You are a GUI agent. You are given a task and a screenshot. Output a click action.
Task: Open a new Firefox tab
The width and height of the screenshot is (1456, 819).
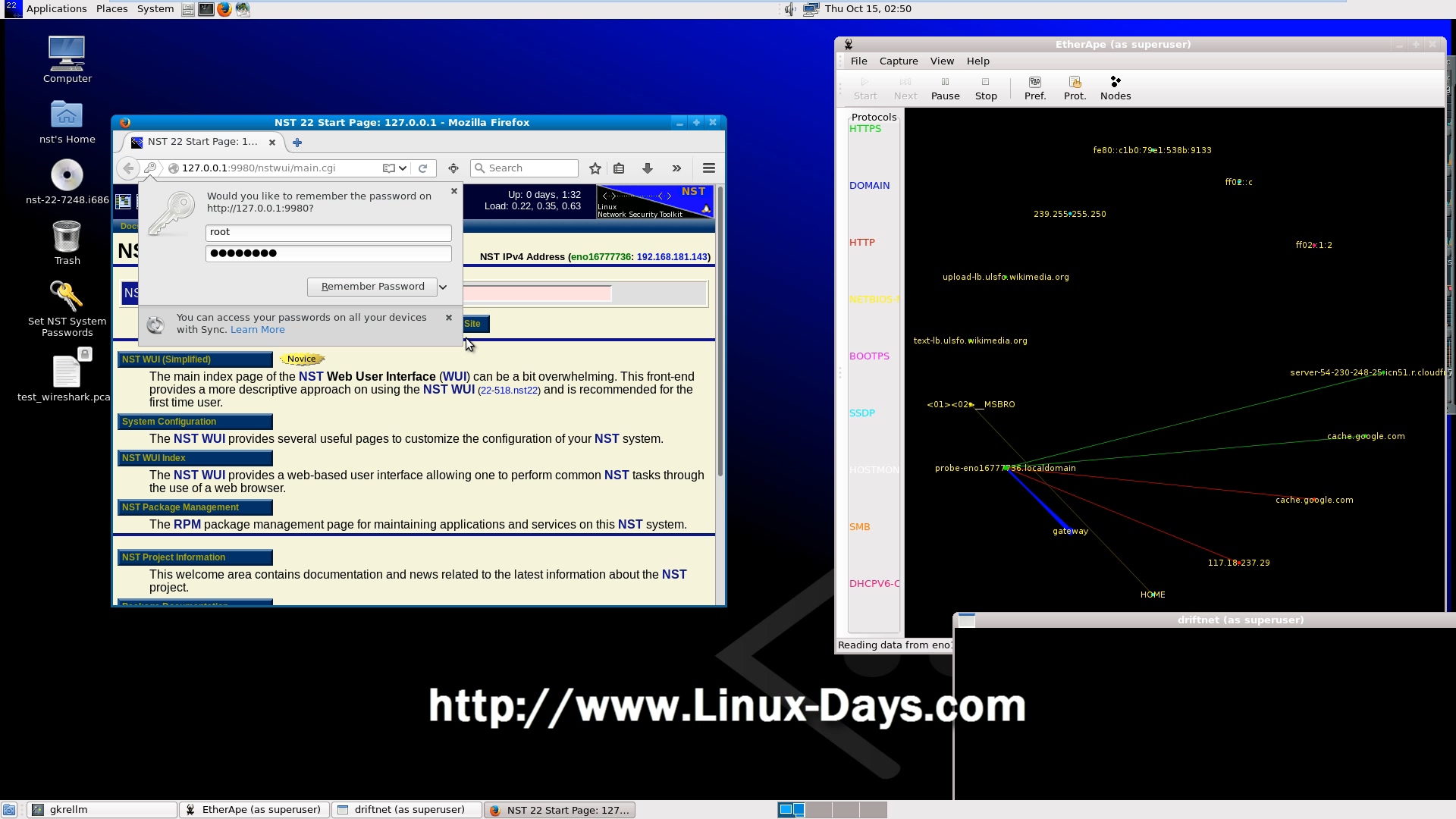(297, 143)
